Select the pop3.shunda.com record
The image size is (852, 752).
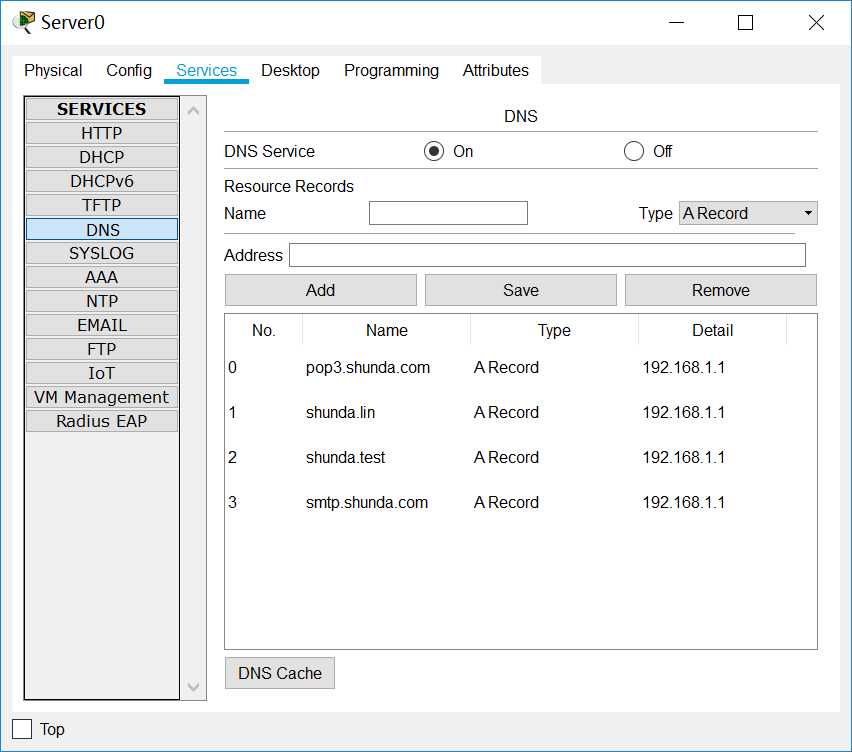tap(368, 368)
